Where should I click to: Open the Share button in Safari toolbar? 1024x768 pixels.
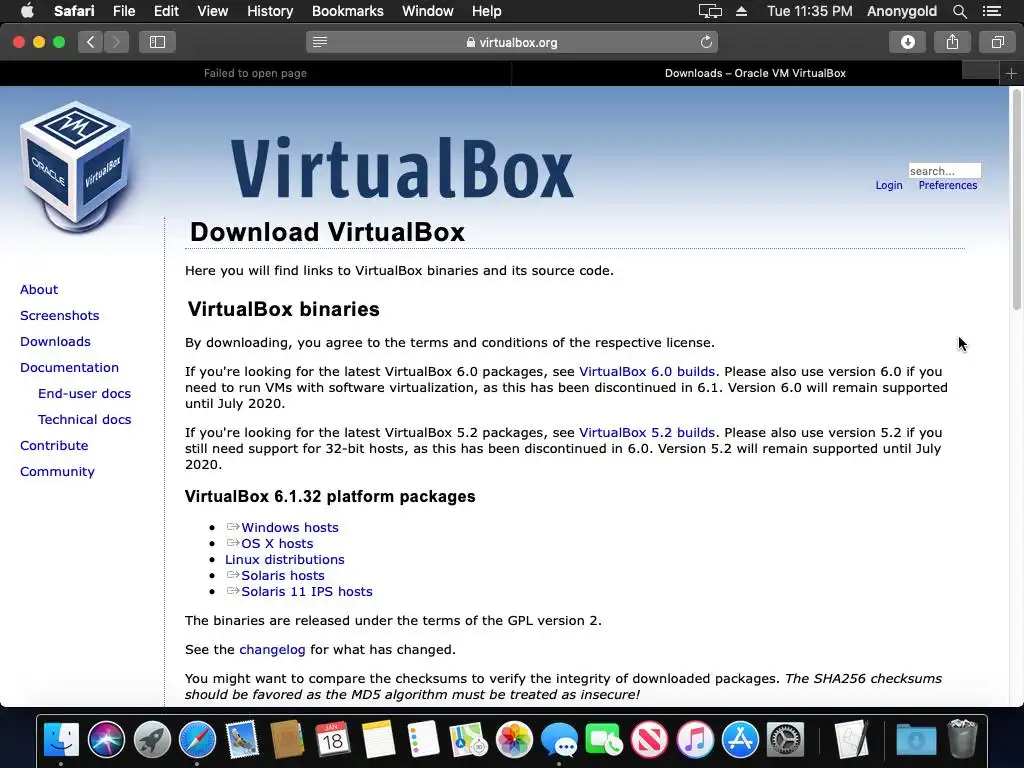pos(952,42)
